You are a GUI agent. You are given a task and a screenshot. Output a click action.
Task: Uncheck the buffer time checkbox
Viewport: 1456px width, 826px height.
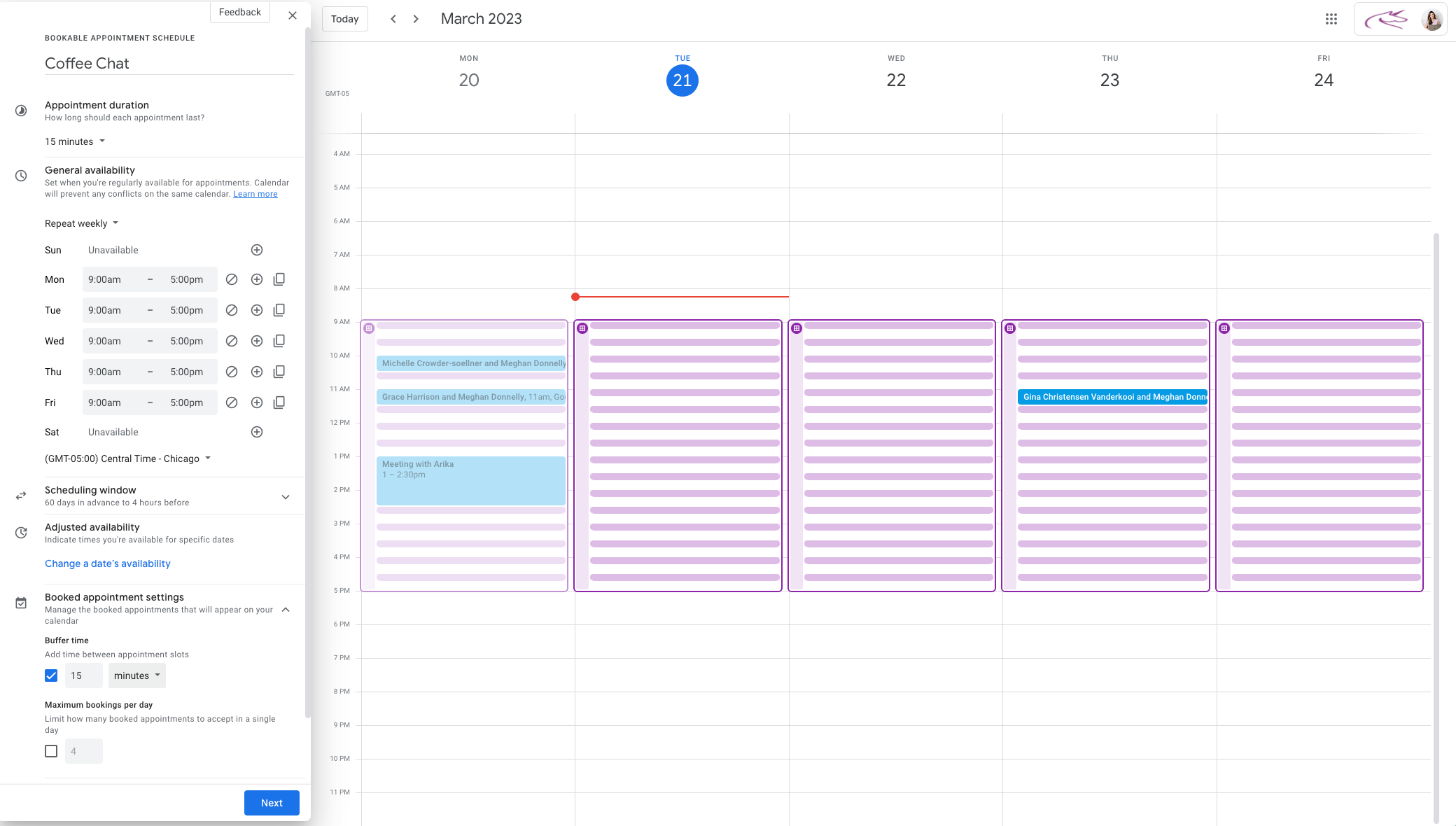pos(51,675)
